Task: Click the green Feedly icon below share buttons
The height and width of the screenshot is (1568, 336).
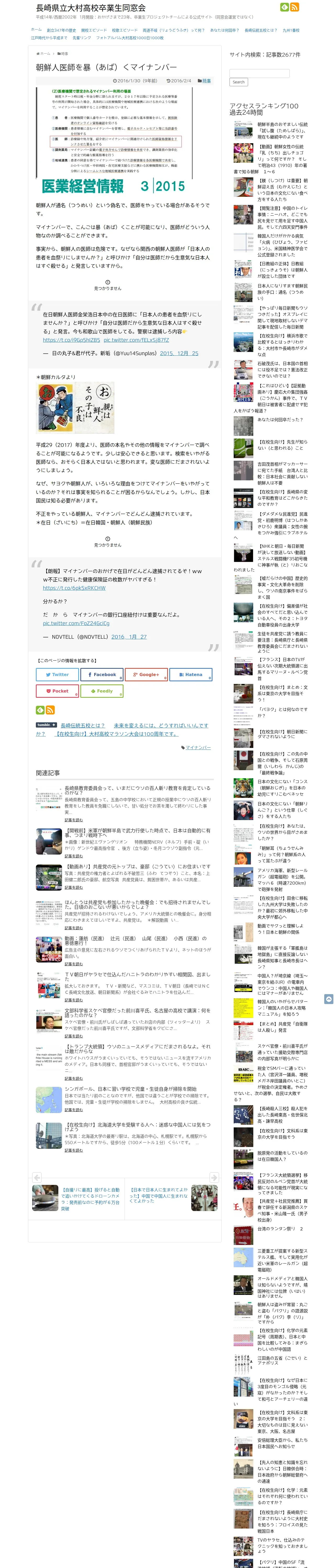Action: (x=40, y=710)
